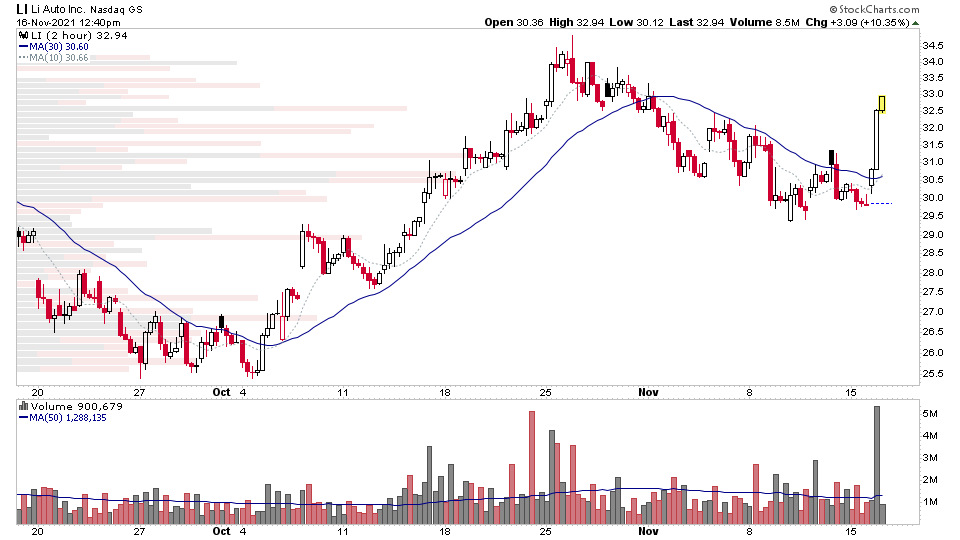The height and width of the screenshot is (540, 960).
Task: Click the 32.0 price axis label
Action: tap(932, 128)
